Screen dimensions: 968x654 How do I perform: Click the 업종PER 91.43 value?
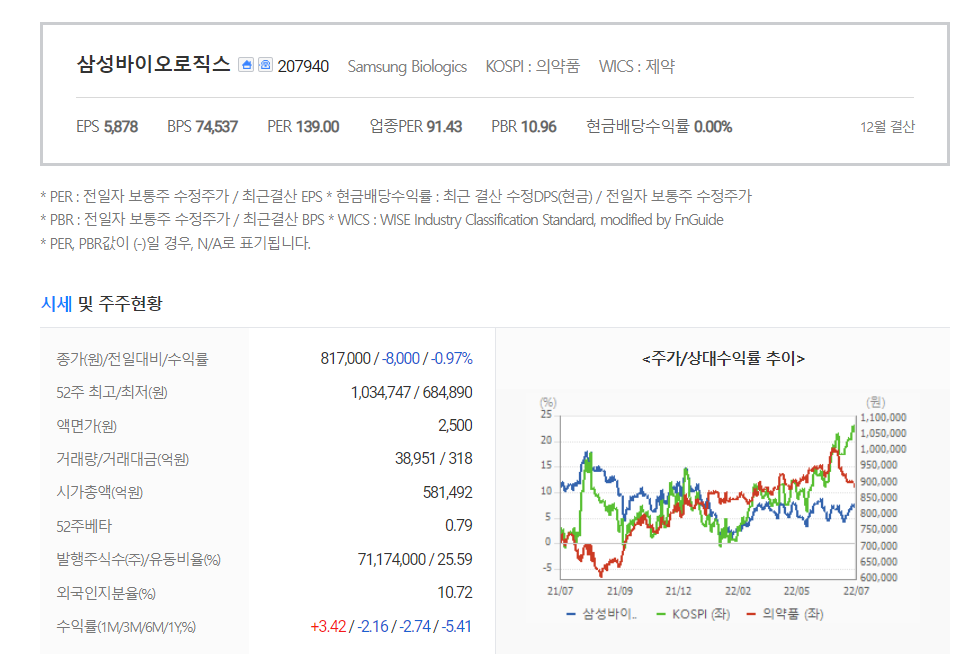coord(415,127)
